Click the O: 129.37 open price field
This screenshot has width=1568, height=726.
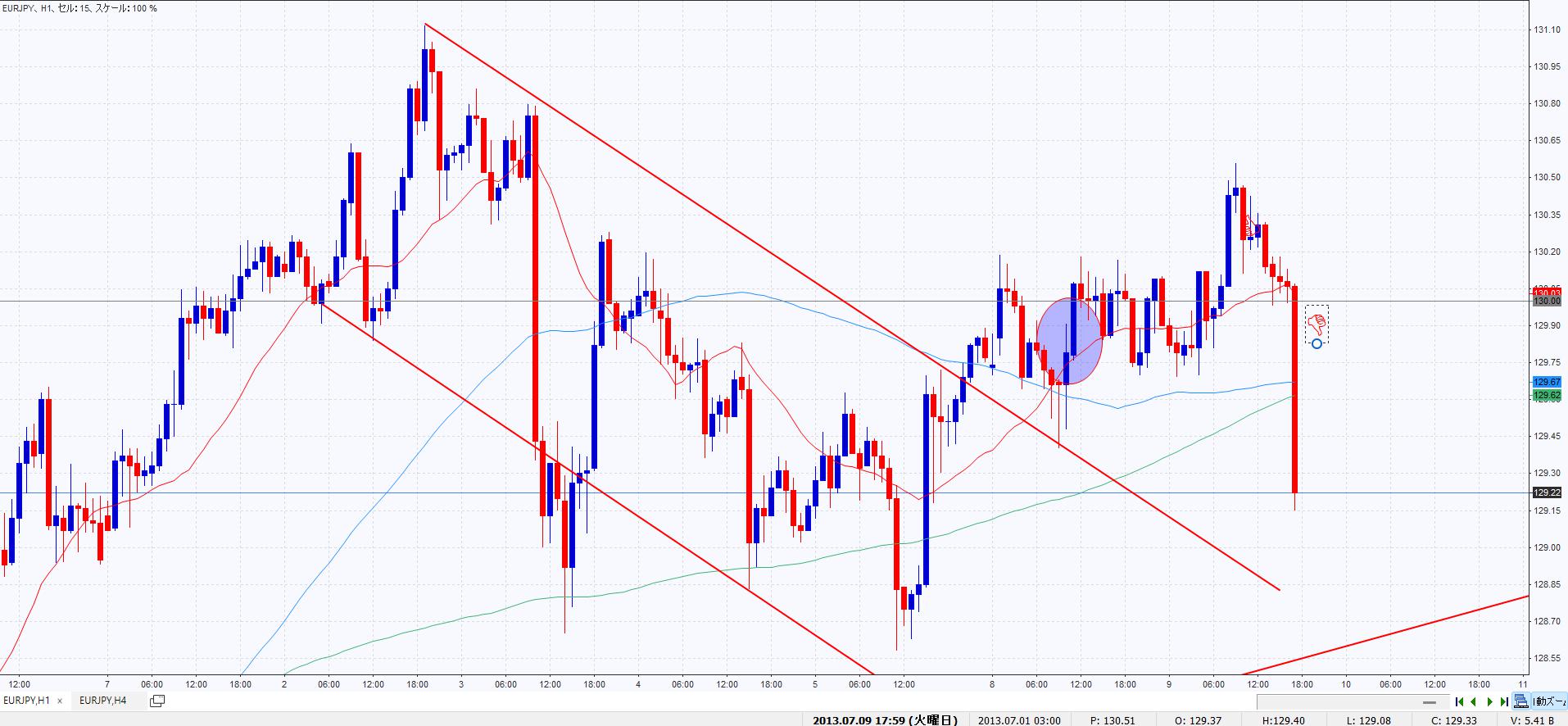point(1199,720)
